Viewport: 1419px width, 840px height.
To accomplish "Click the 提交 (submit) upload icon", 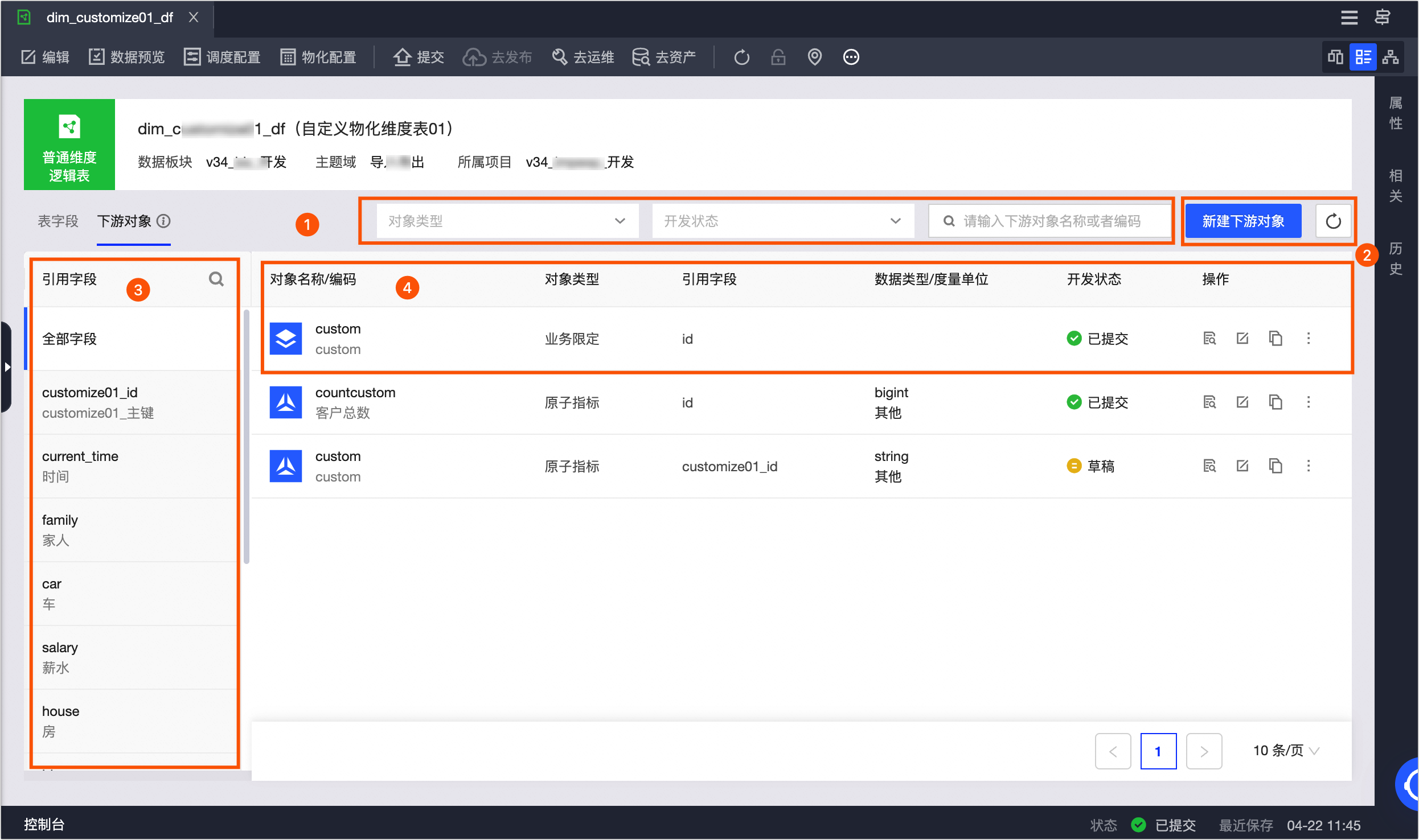I will click(403, 57).
